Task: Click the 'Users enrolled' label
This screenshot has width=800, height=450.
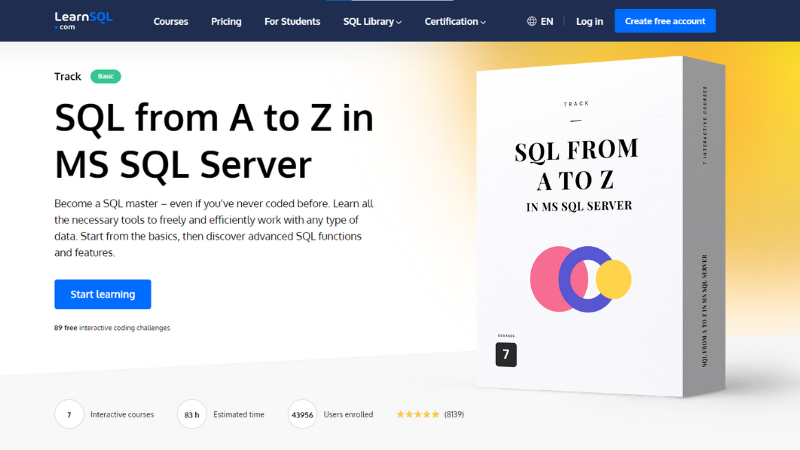Action: point(348,414)
